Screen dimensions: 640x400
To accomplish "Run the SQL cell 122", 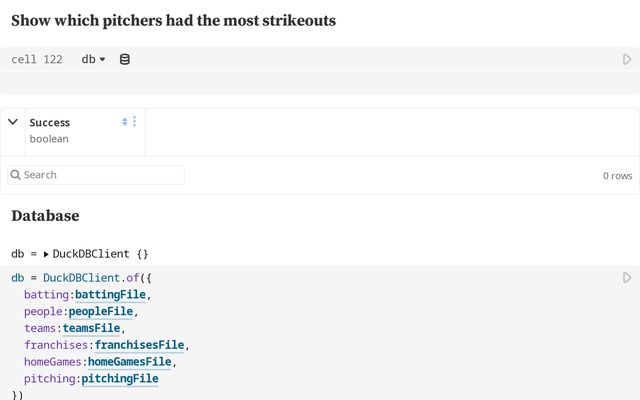I will (x=627, y=59).
